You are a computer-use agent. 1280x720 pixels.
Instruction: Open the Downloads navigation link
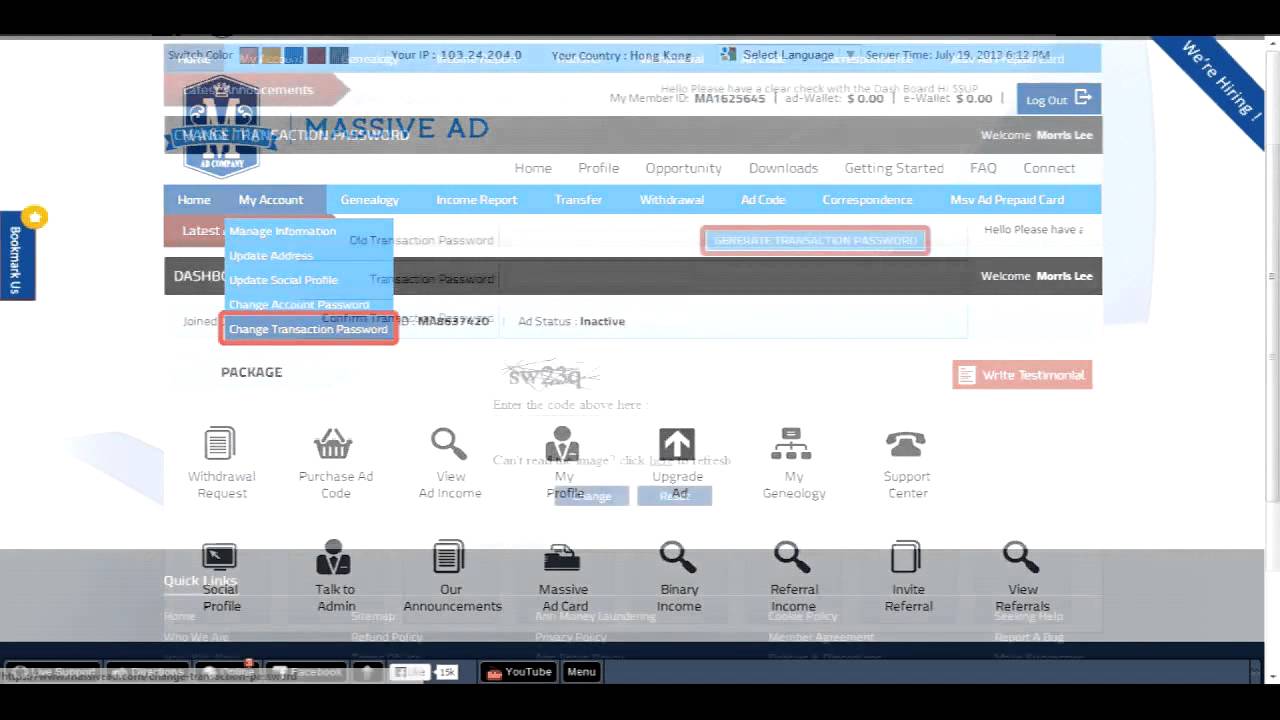pyautogui.click(x=783, y=168)
